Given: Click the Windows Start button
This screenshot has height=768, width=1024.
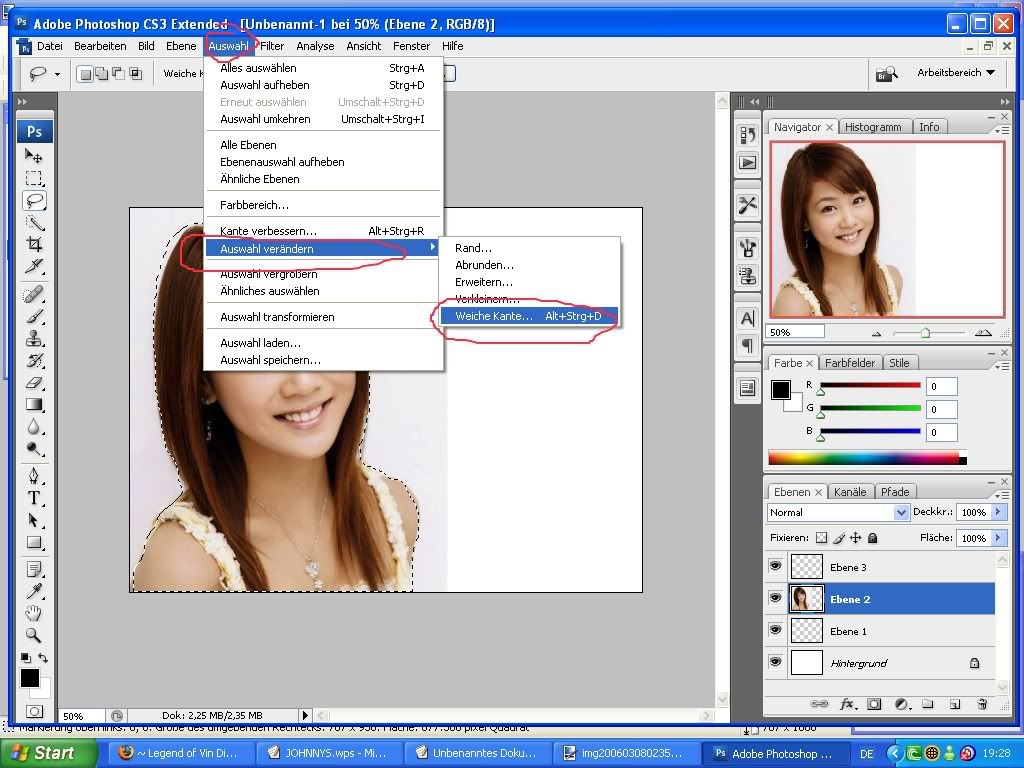Looking at the screenshot, I should pyautogui.click(x=48, y=753).
